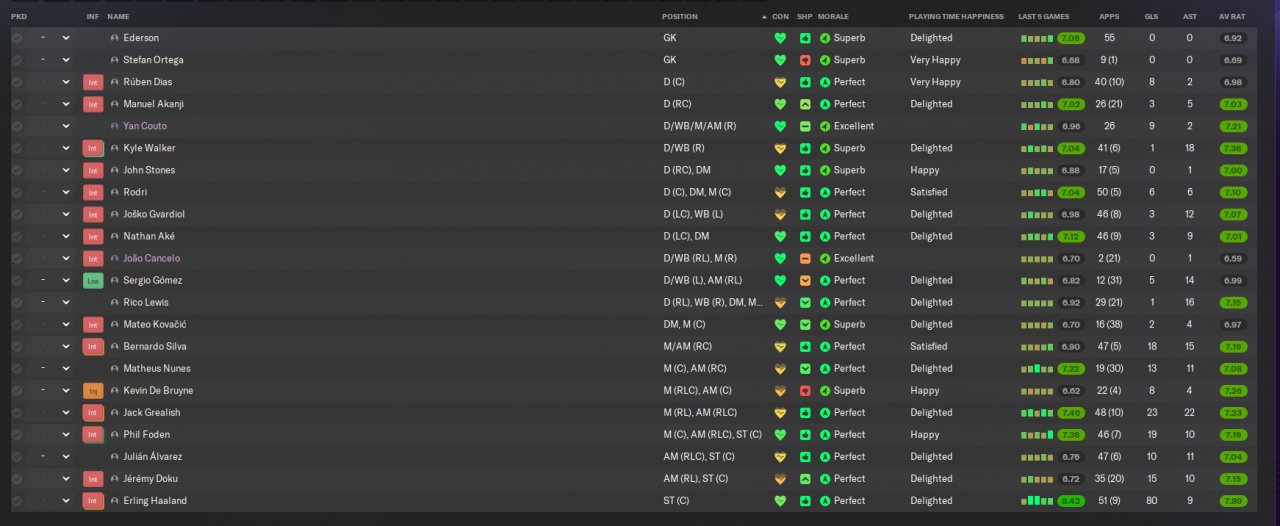1280x526 pixels.
Task: Click Phil Foden's green condition heart icon
Action: click(x=780, y=434)
